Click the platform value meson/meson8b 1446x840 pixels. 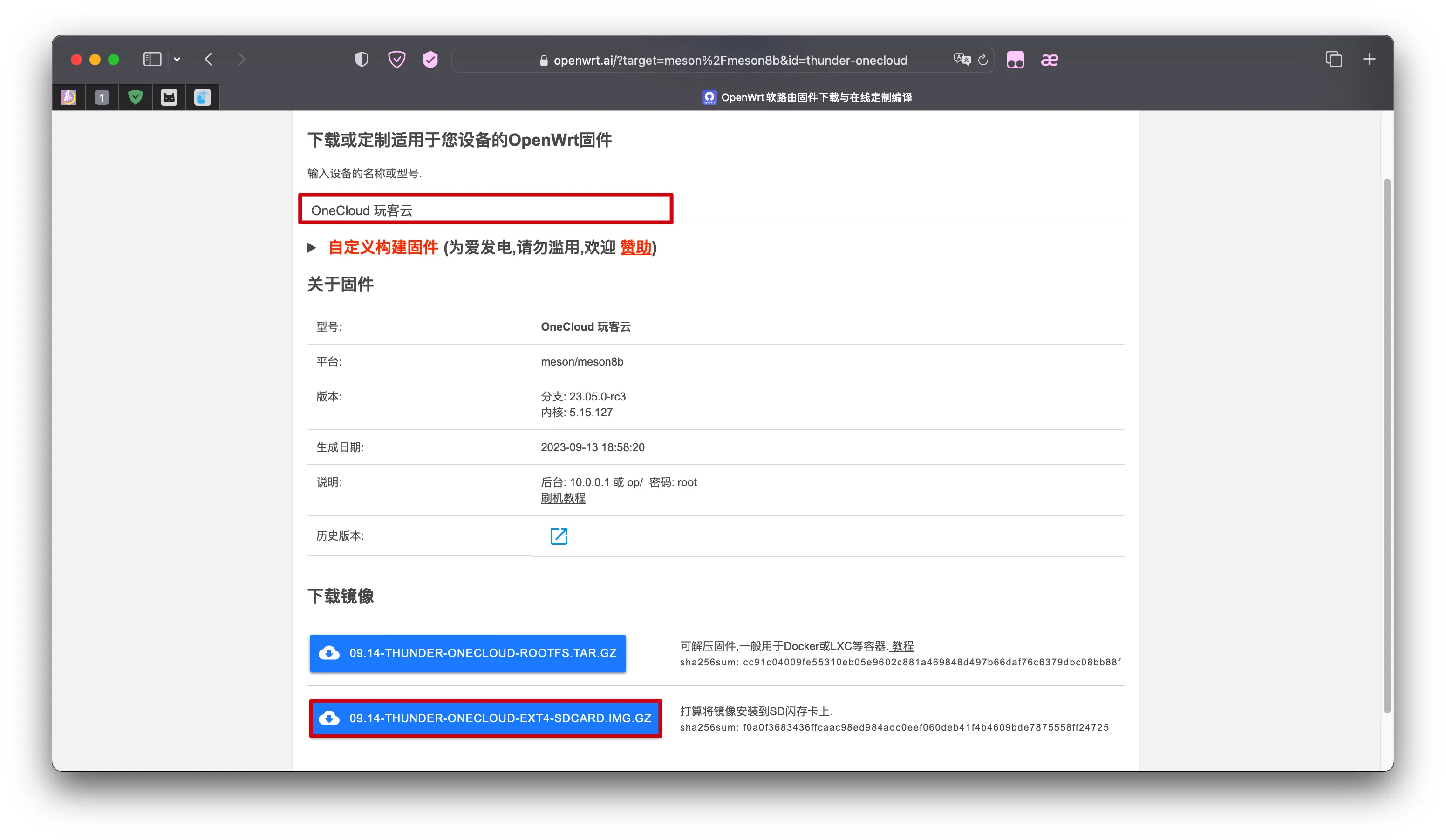[582, 362]
